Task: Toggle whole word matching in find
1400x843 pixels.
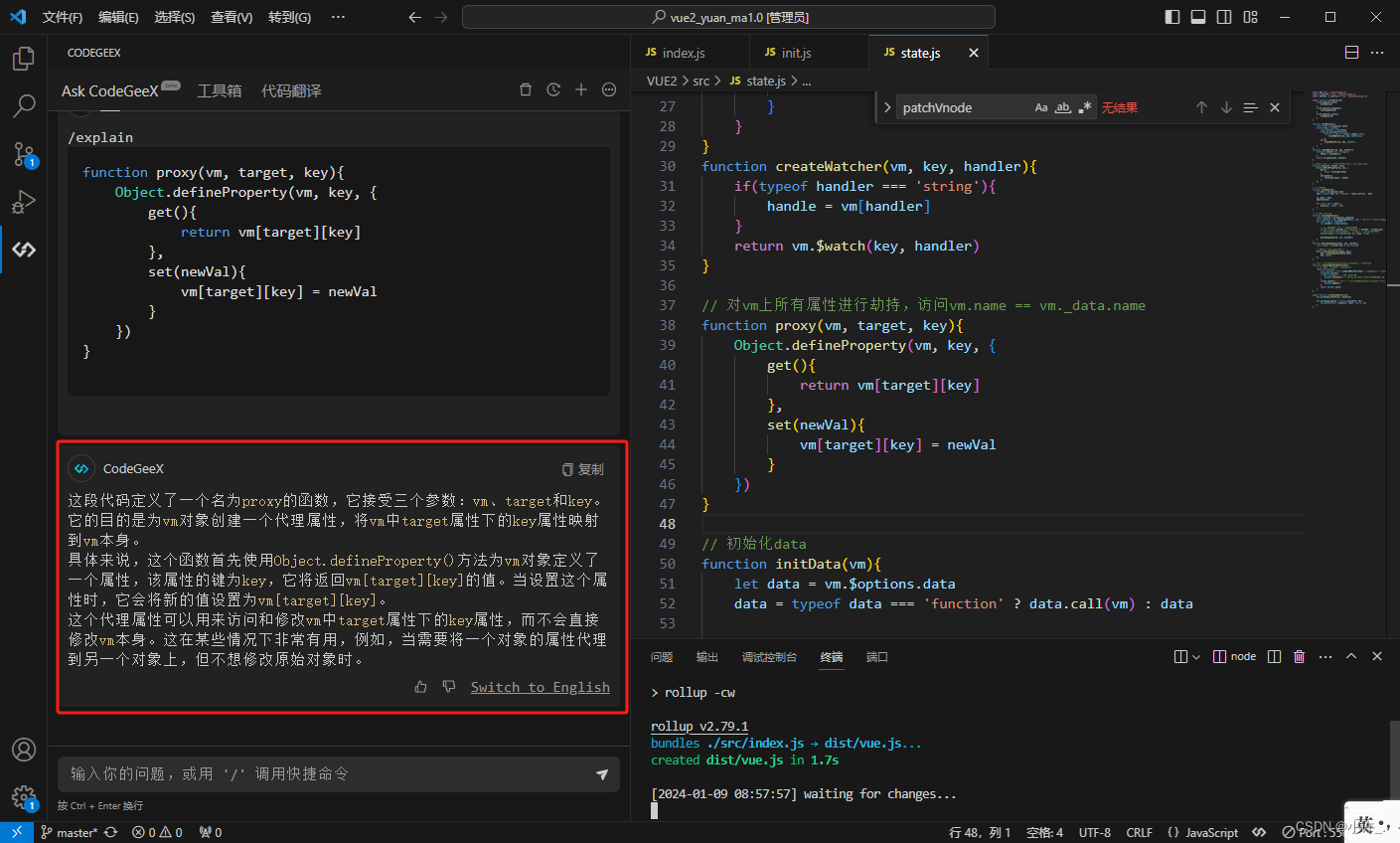Action: [x=1062, y=106]
